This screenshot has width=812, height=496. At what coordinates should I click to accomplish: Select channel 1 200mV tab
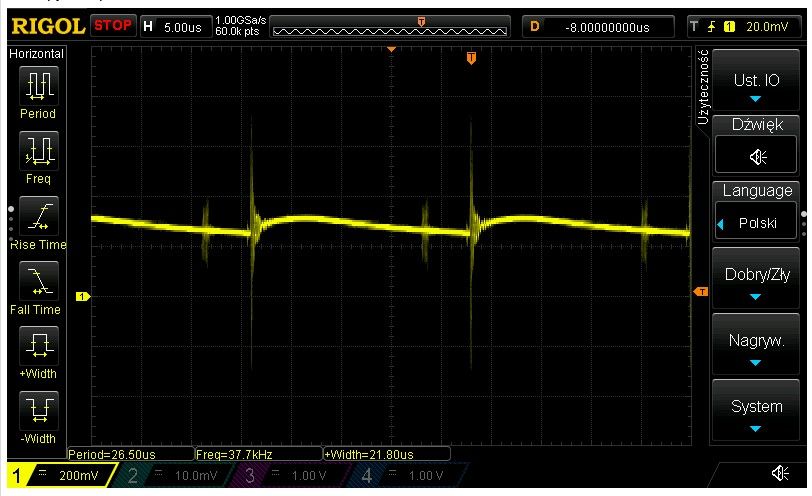(62, 475)
